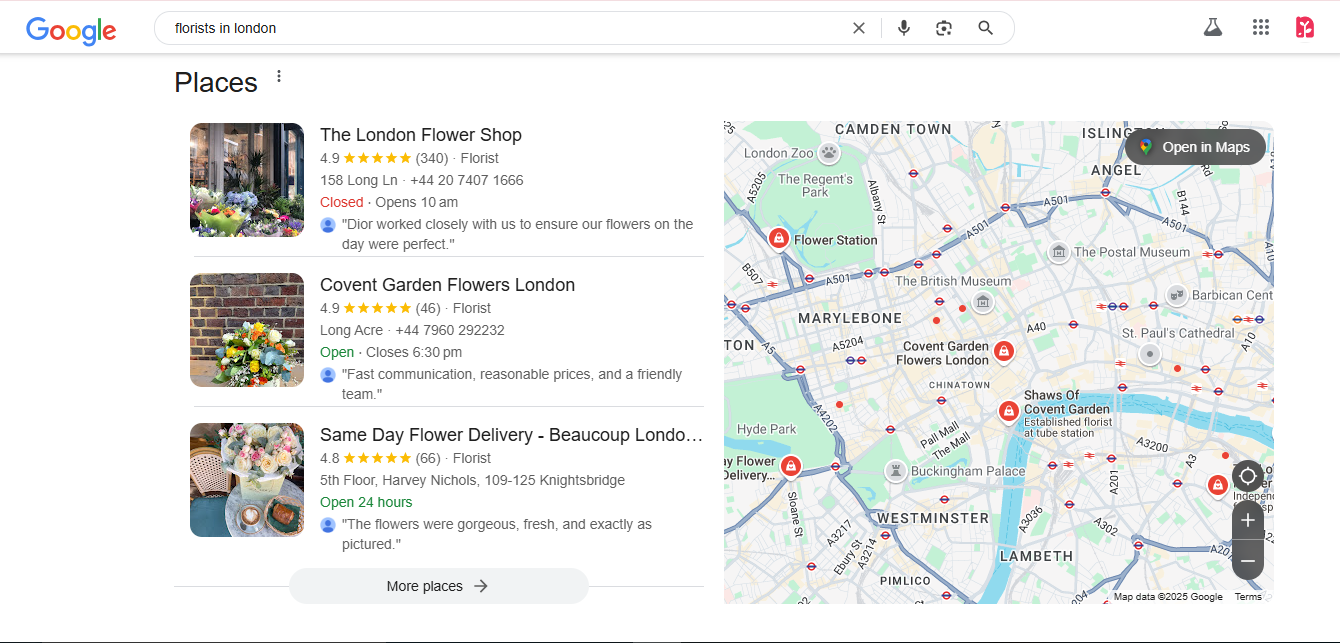The image size is (1340, 643).
Task: Click the Flower Station map pin
Action: [x=778, y=240]
